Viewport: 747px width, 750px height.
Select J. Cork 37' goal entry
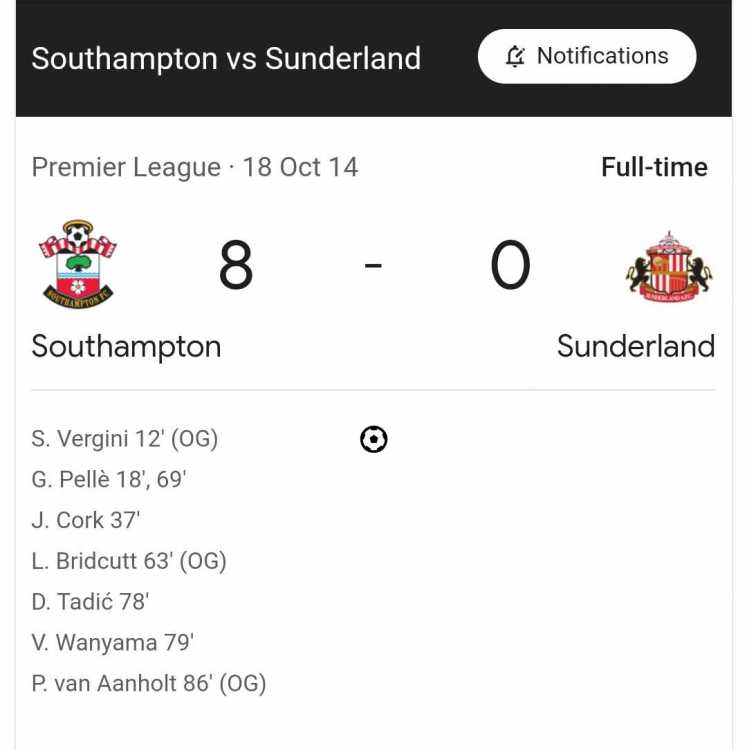pos(86,520)
